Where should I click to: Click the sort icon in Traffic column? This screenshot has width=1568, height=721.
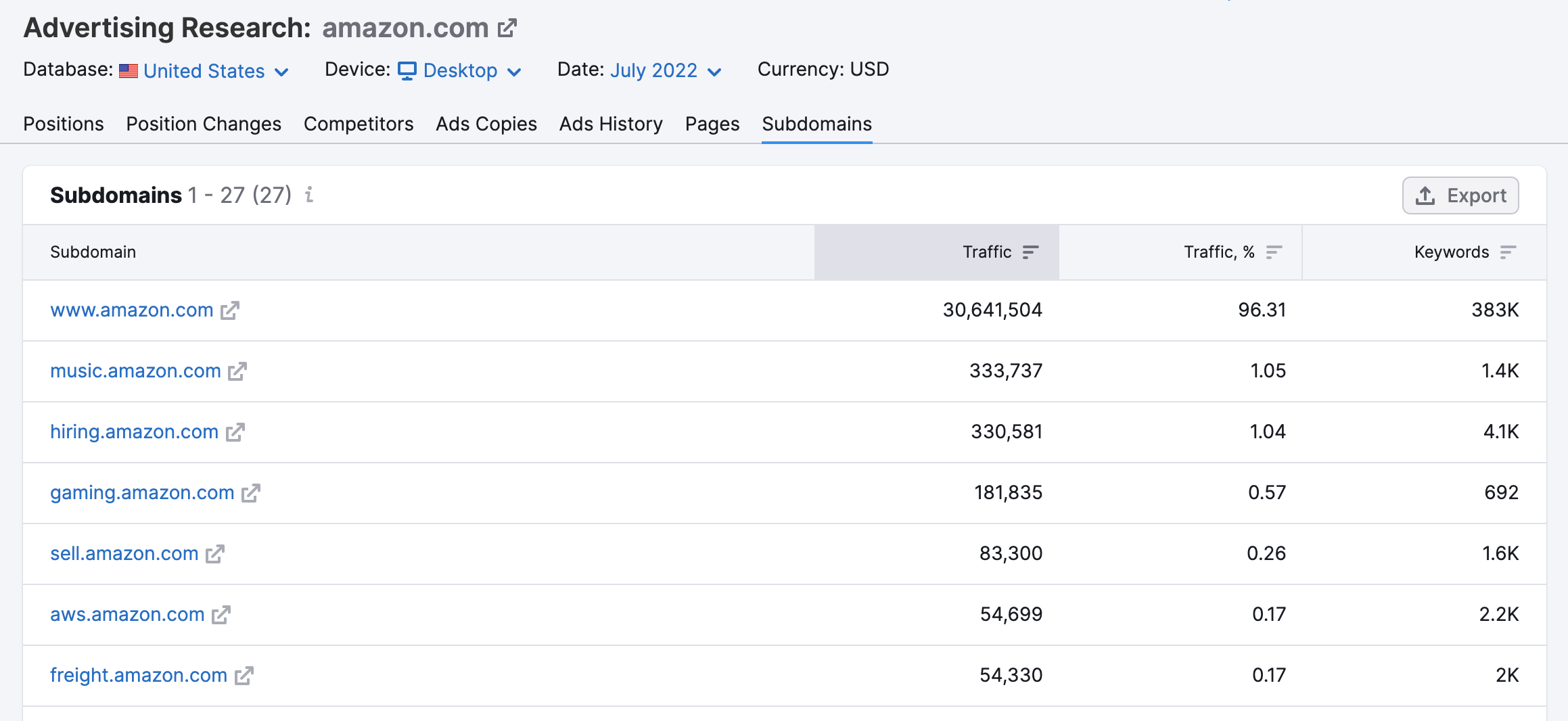click(x=1030, y=252)
